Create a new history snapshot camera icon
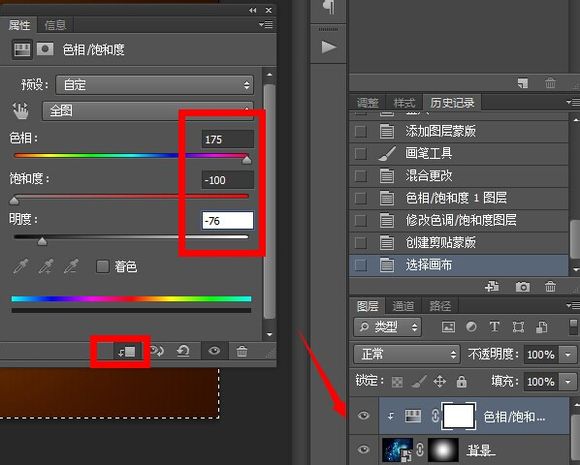This screenshot has height=465, width=580. coord(522,287)
